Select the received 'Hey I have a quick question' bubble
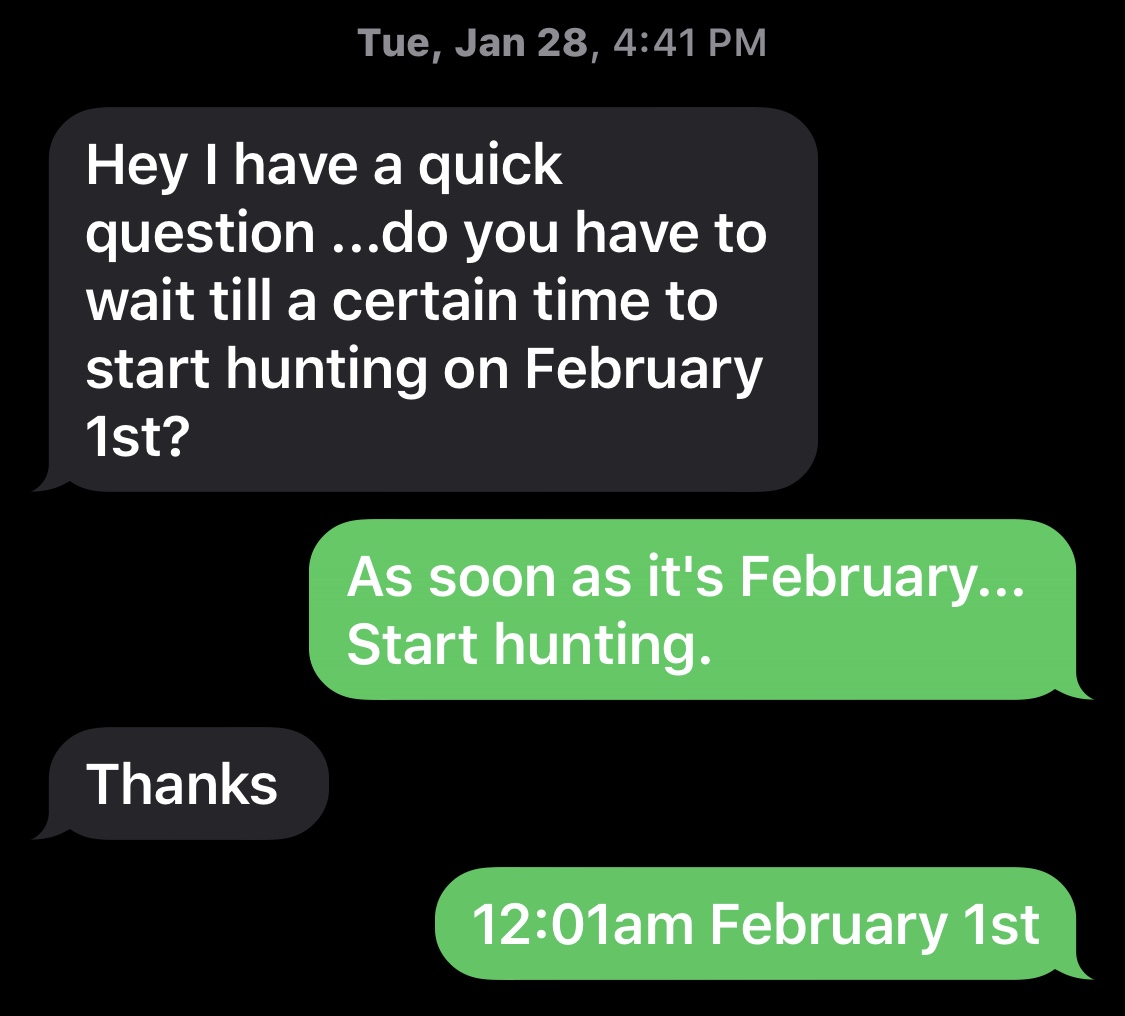Screen dimensions: 1125x1016 (432, 300)
